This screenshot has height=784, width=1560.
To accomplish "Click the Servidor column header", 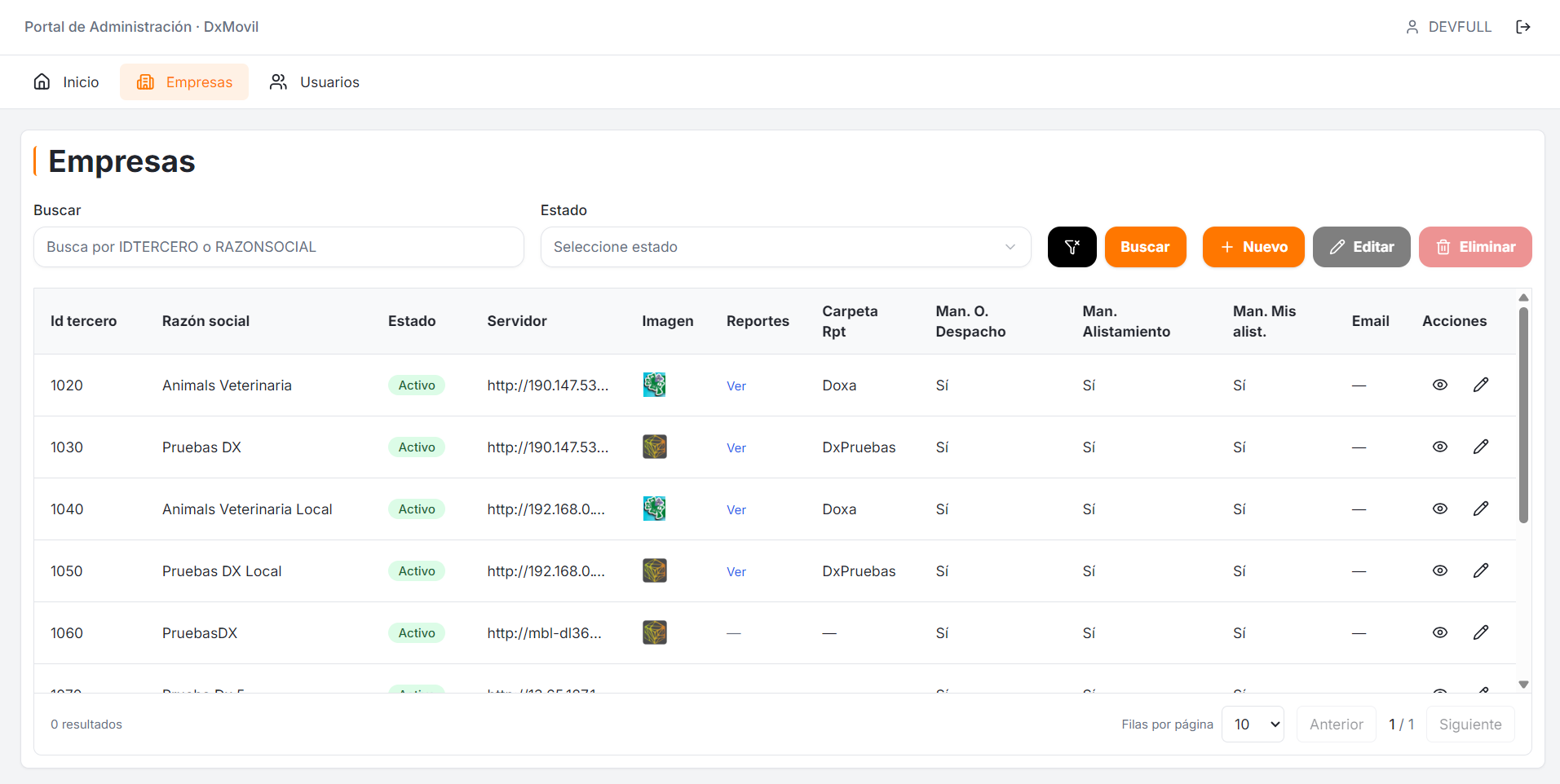I will tap(517, 321).
